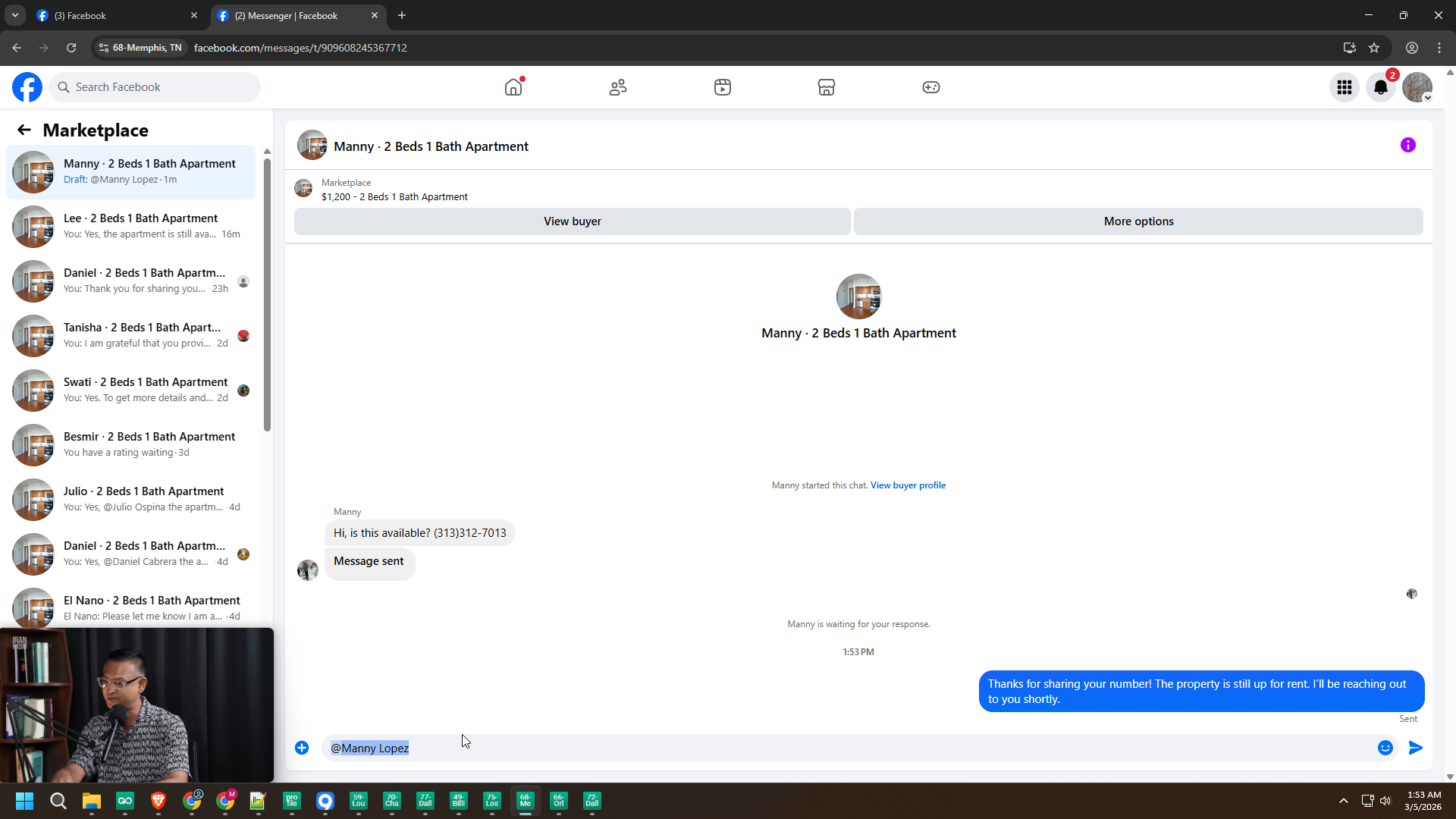Click the More options button
The height and width of the screenshot is (819, 1456).
click(x=1139, y=221)
